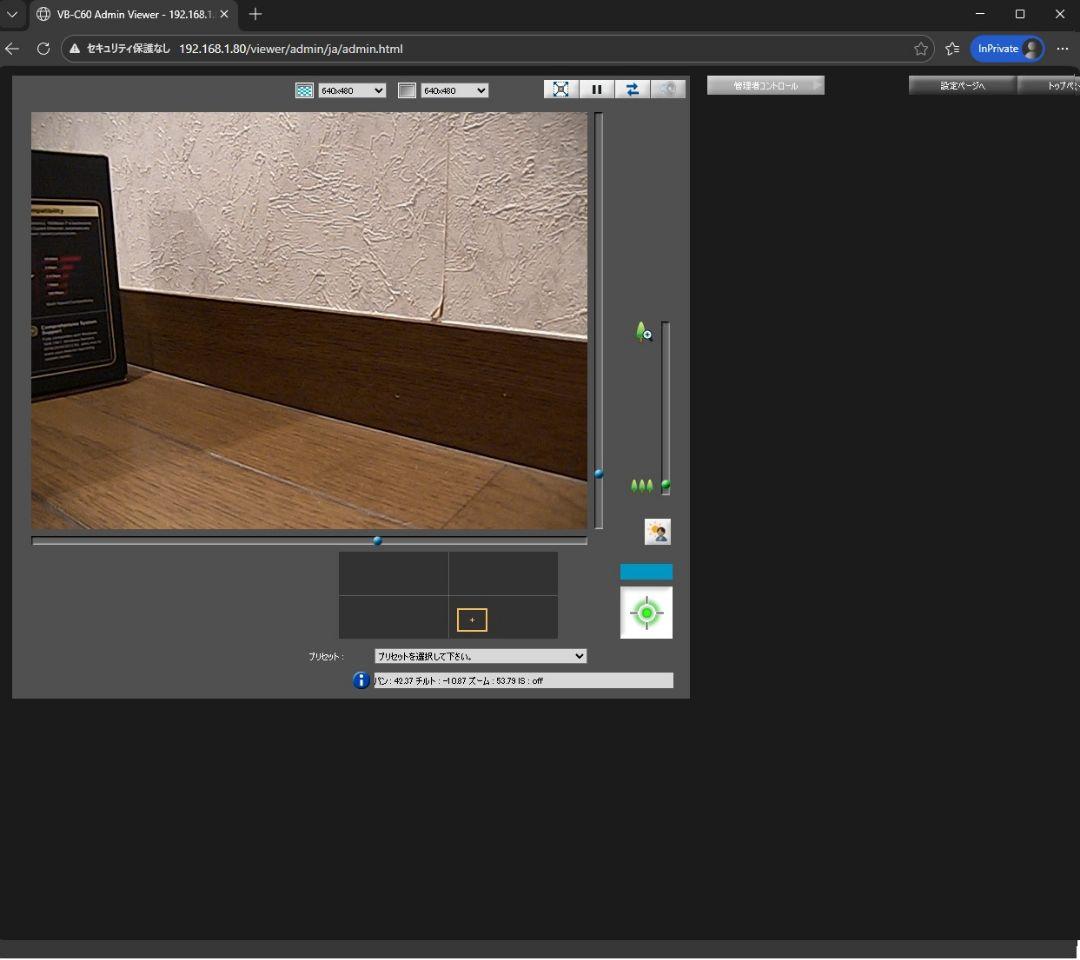1080x960 pixels.
Task: Pause the live camera video
Action: pos(597,89)
